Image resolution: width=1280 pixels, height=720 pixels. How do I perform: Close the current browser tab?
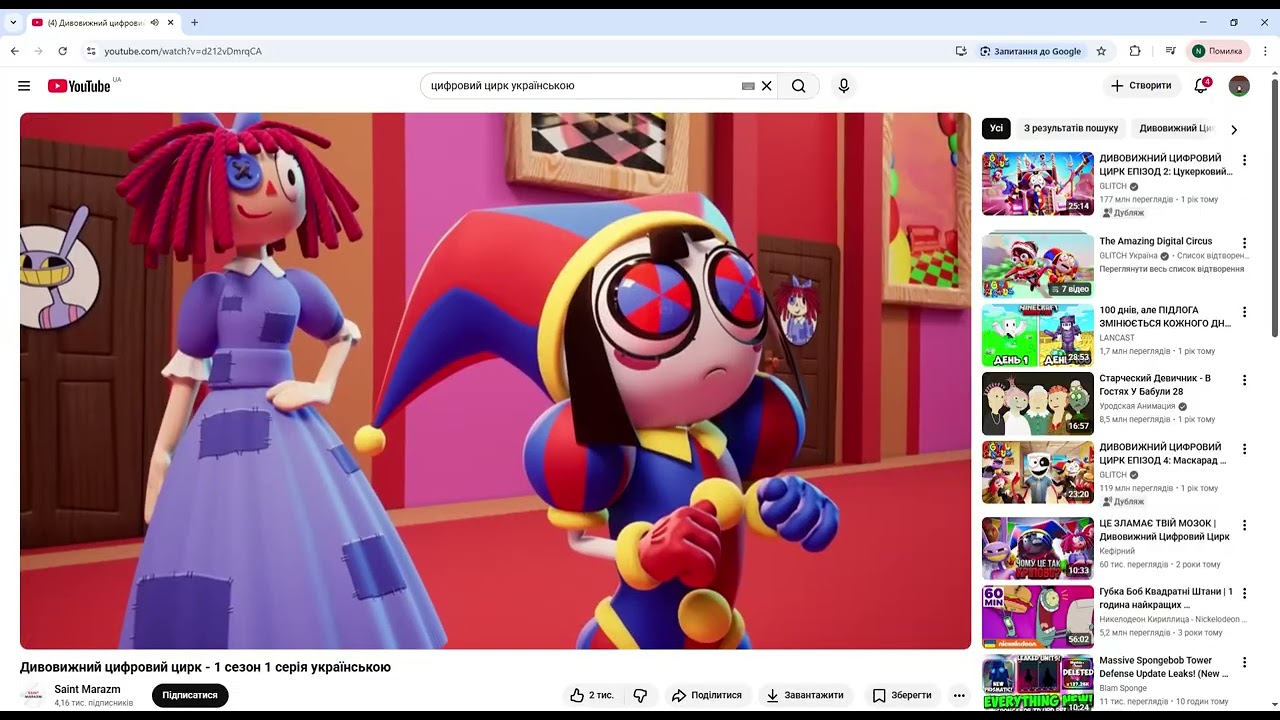click(171, 22)
